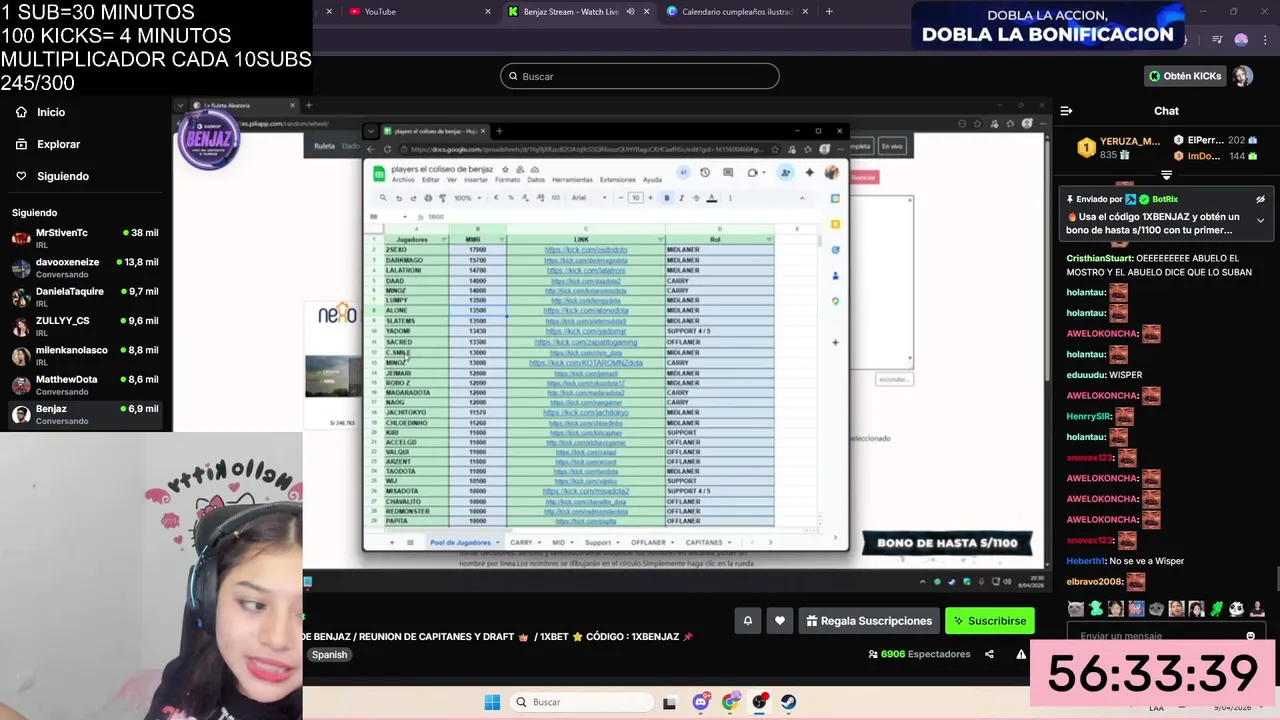
Task: Click the Spanish language tag
Action: 329,655
